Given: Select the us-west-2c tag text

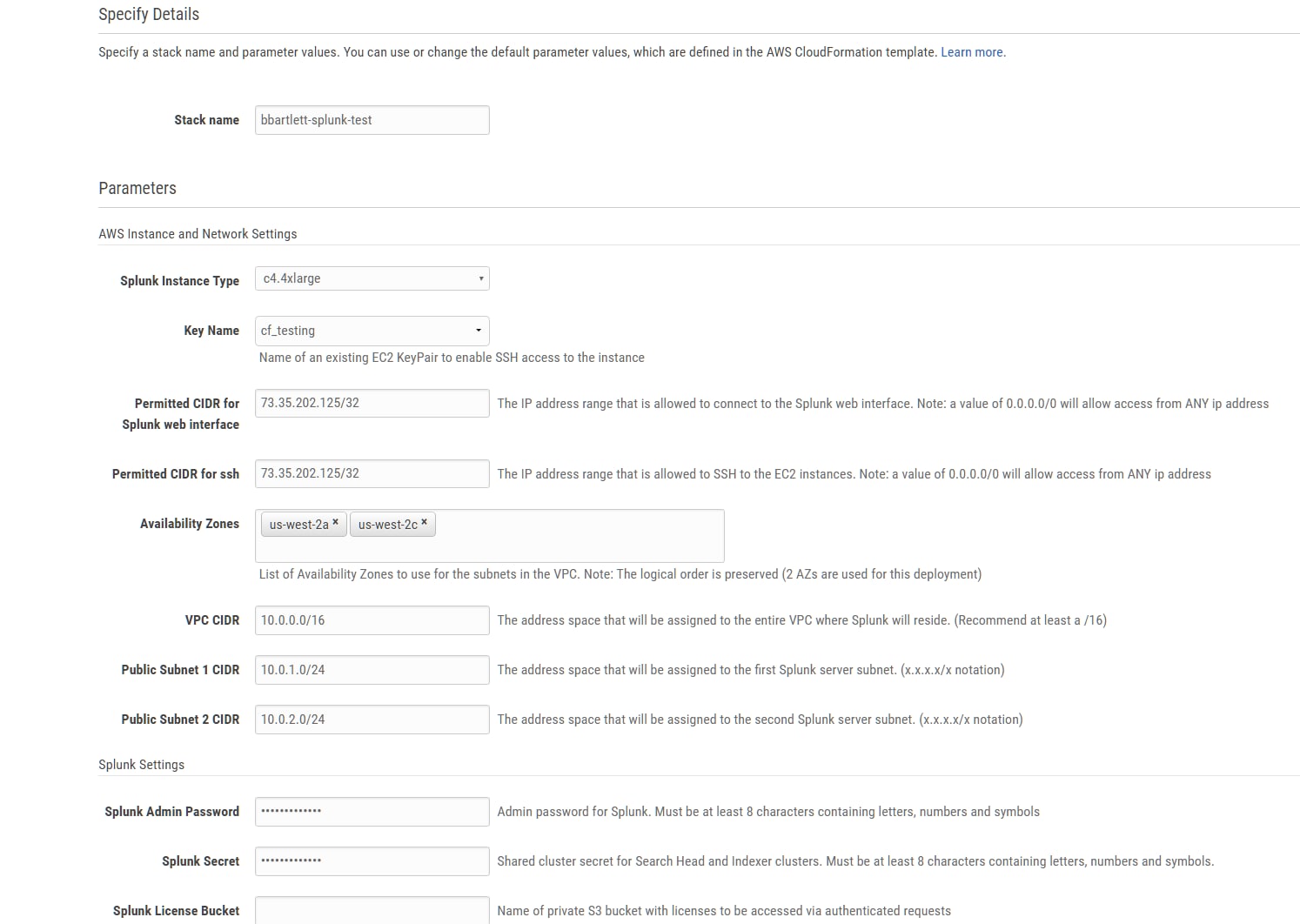Looking at the screenshot, I should point(387,525).
